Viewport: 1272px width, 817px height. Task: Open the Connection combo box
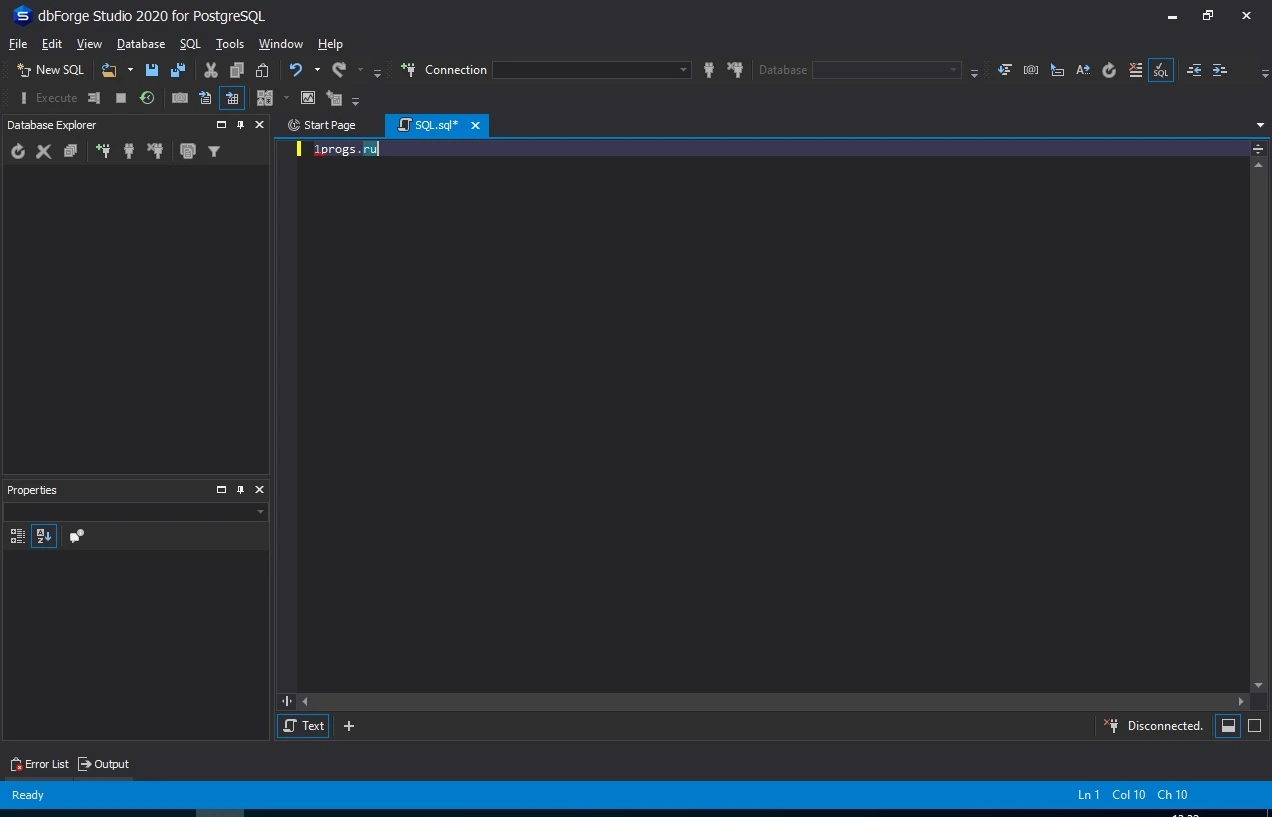(x=591, y=70)
